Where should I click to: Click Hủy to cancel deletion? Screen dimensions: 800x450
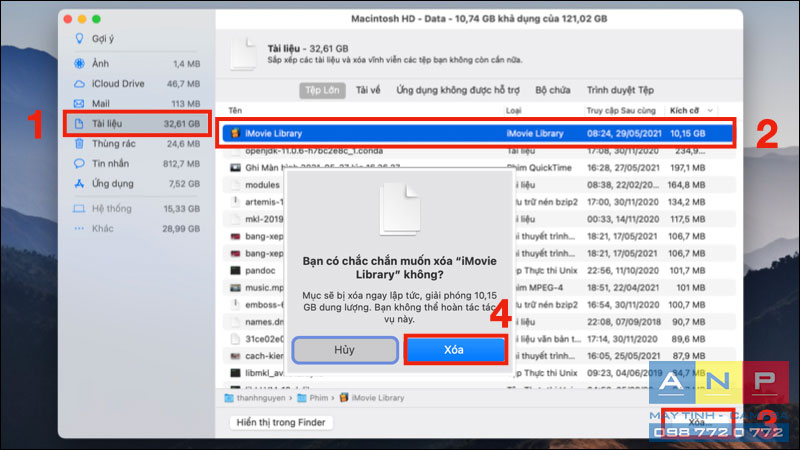pos(345,350)
